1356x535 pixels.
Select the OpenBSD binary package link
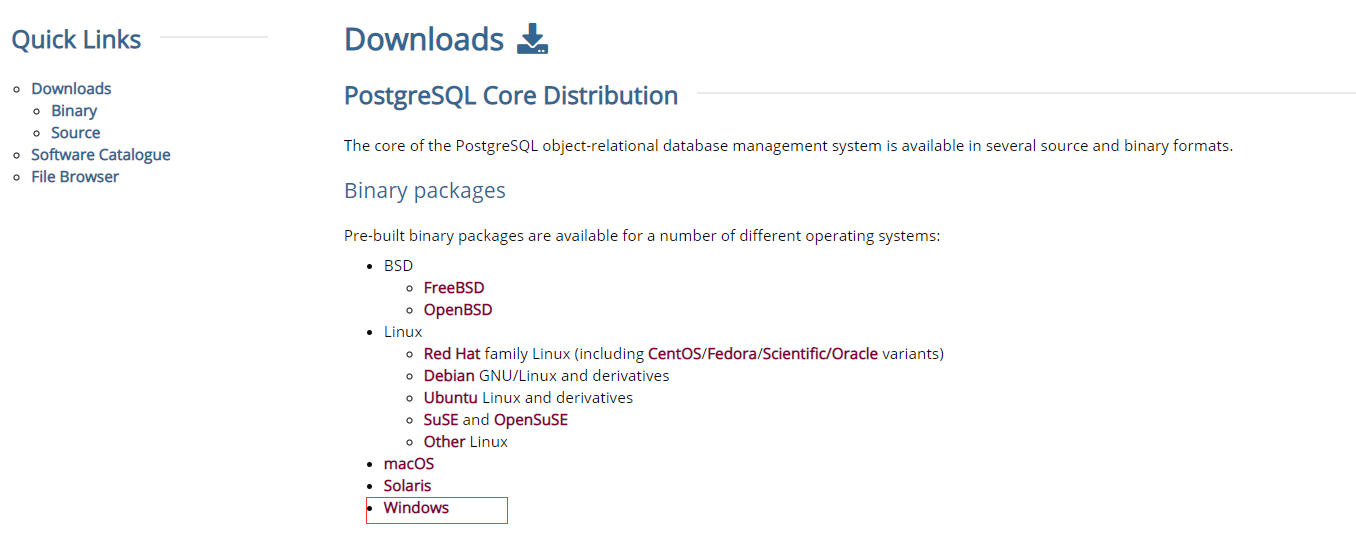tap(458, 310)
